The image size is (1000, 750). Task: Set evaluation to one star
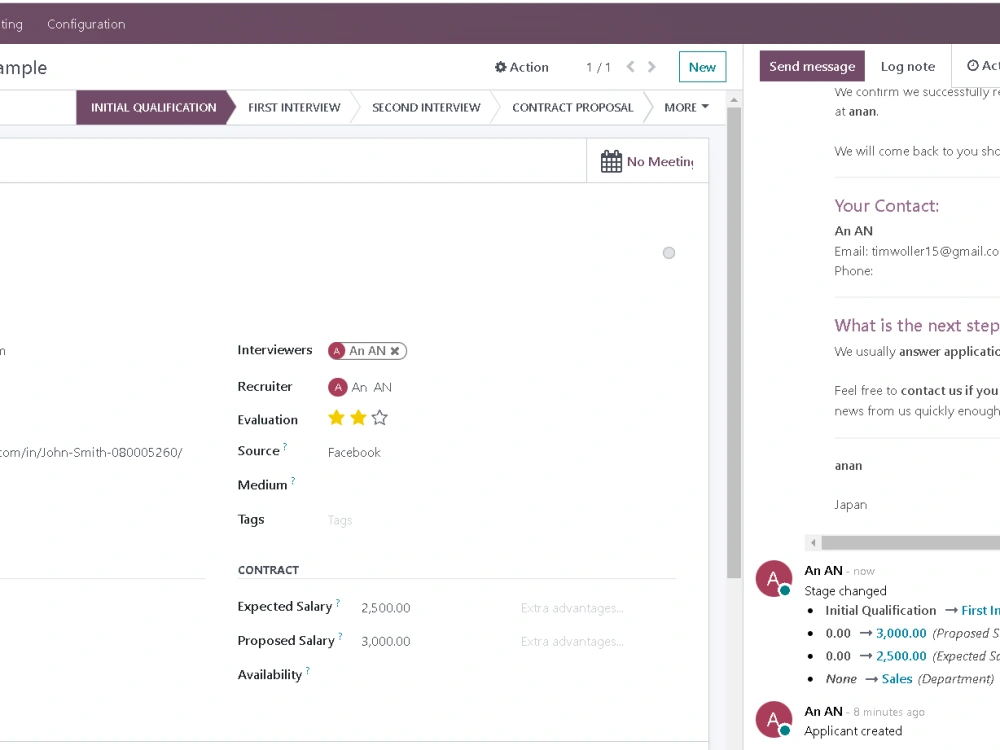click(336, 418)
